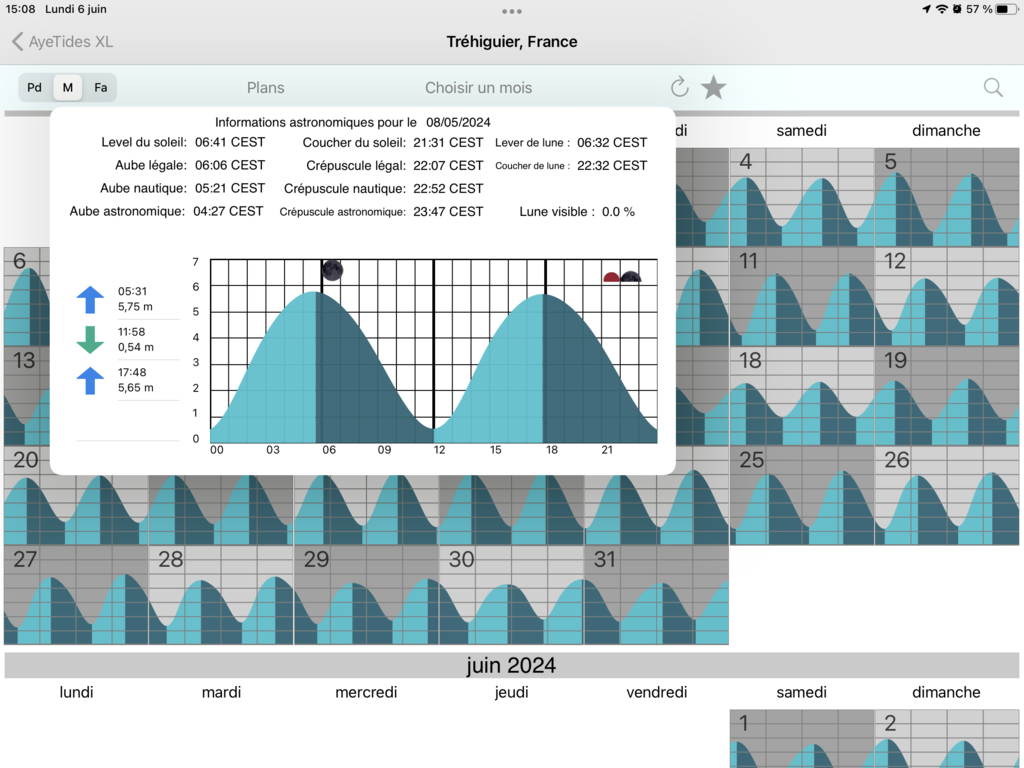Tap the Tréhiguier, France title

511,42
